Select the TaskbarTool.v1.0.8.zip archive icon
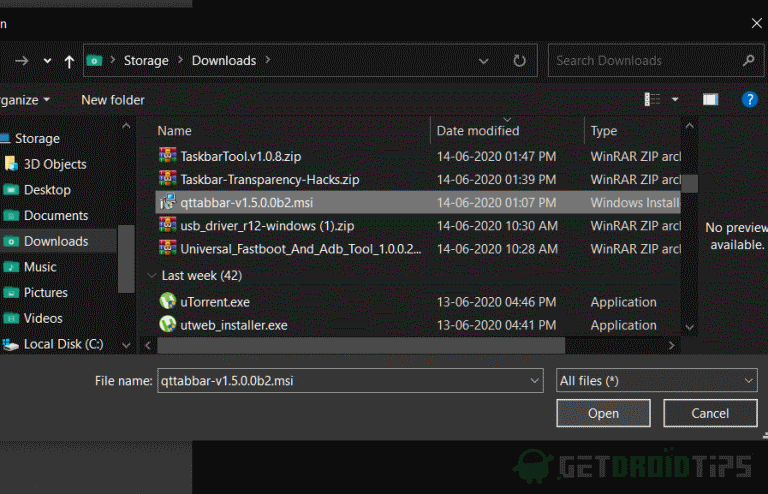The height and width of the screenshot is (494, 768). pyautogui.click(x=168, y=156)
